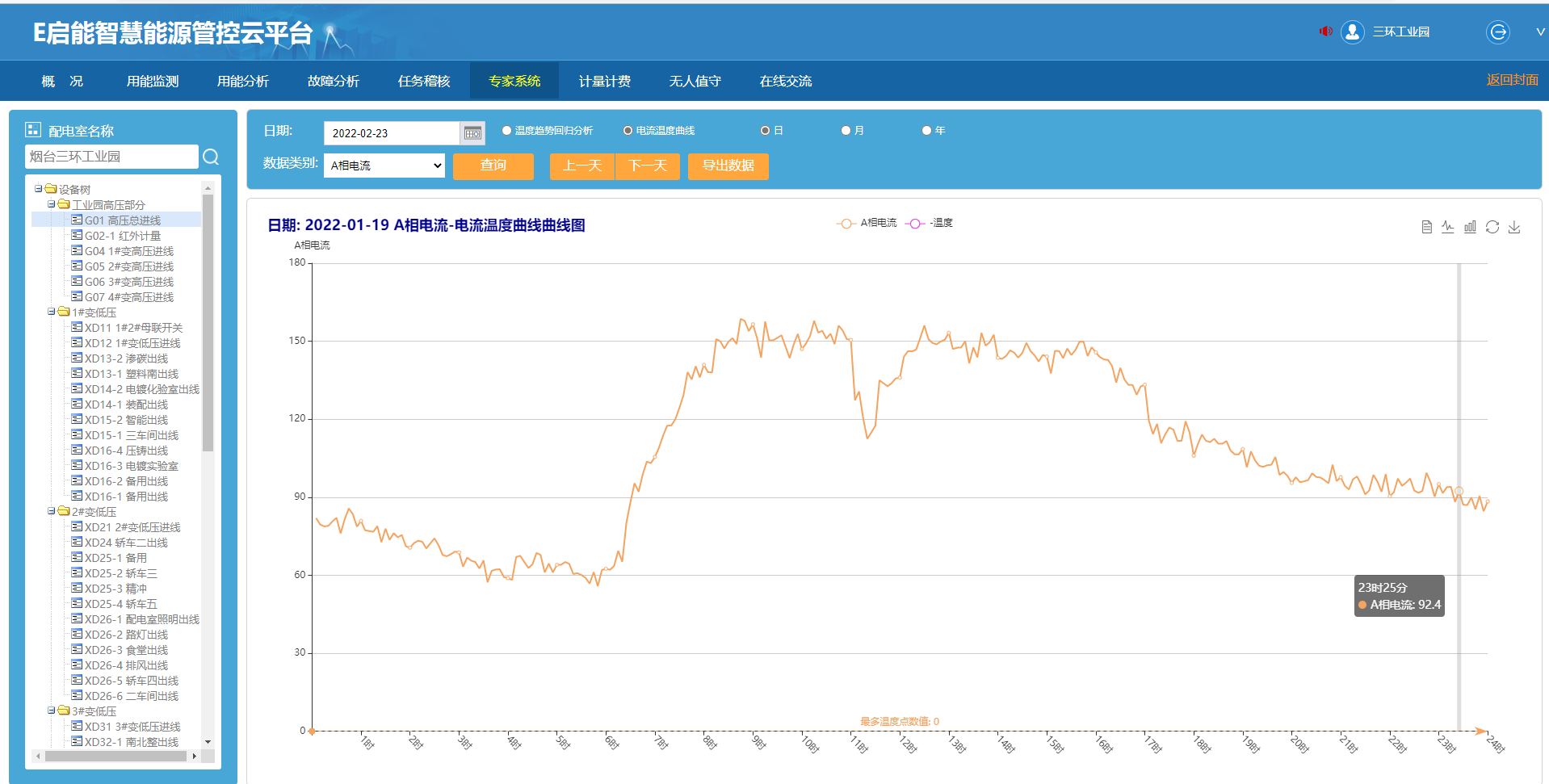The height and width of the screenshot is (784, 1549).
Task: Click the XD16-4 压铸出线 node icon
Action: [x=77, y=450]
